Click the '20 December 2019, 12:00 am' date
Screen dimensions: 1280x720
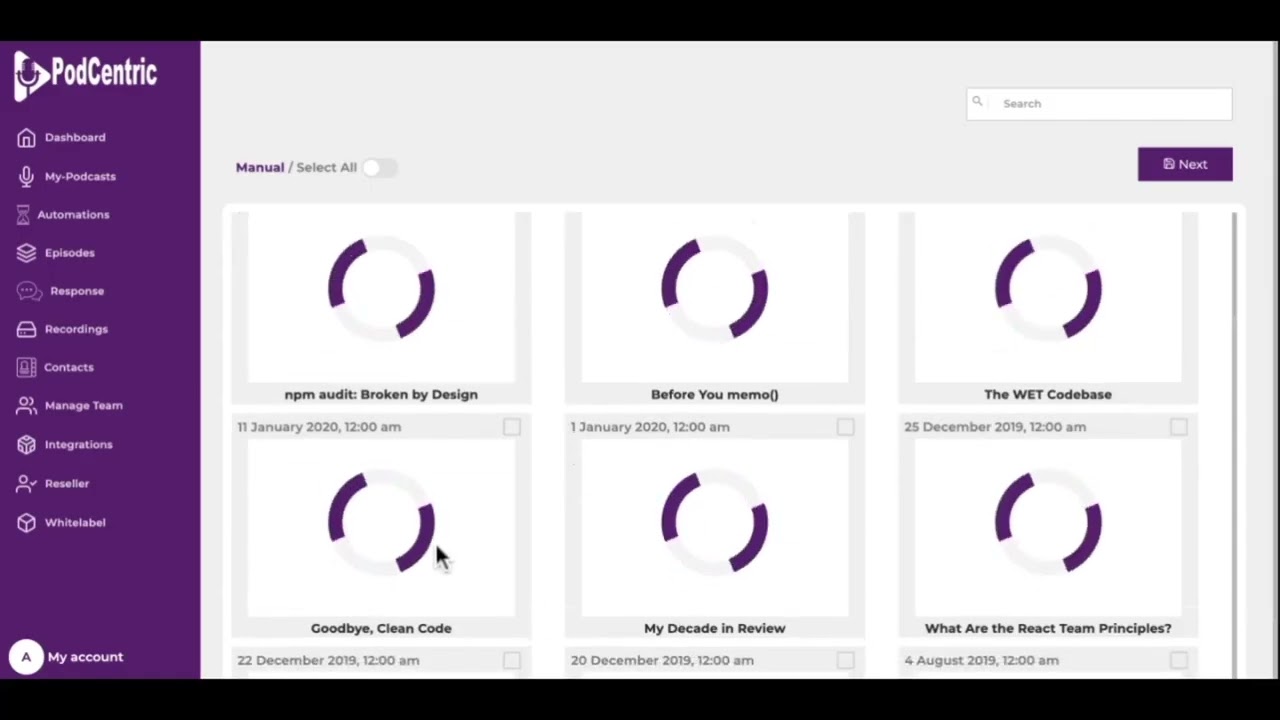(662, 660)
